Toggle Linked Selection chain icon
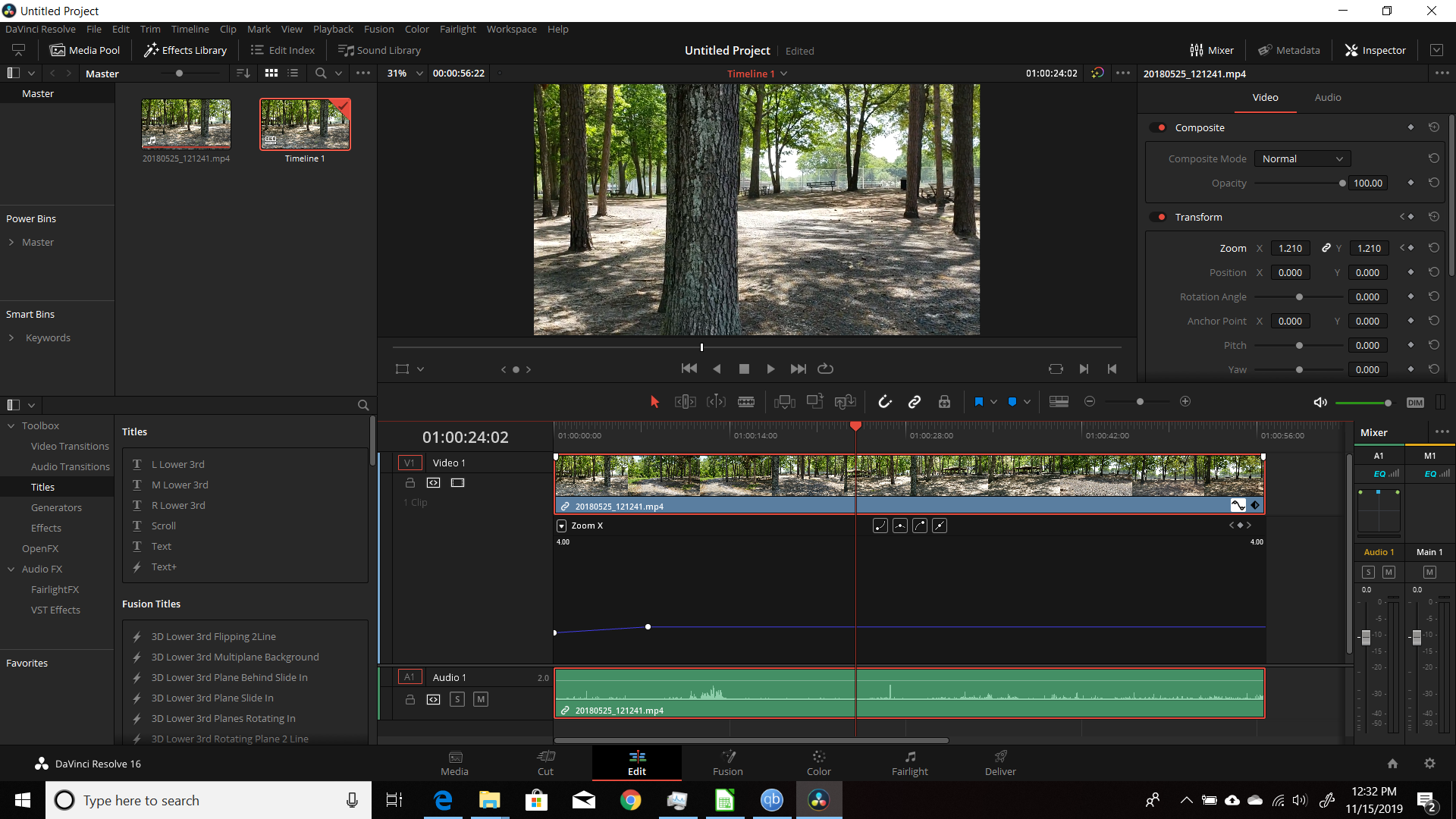This screenshot has width=1456, height=819. 915,402
